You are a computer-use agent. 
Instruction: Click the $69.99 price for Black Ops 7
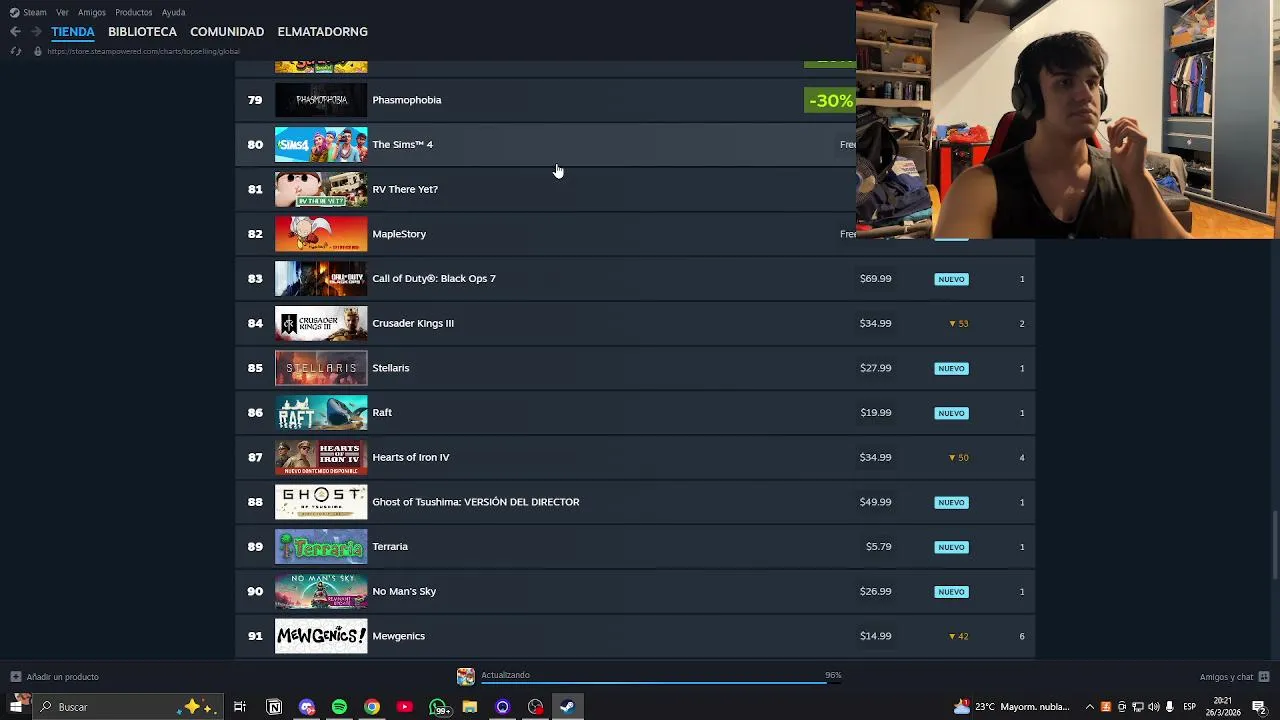coord(875,279)
